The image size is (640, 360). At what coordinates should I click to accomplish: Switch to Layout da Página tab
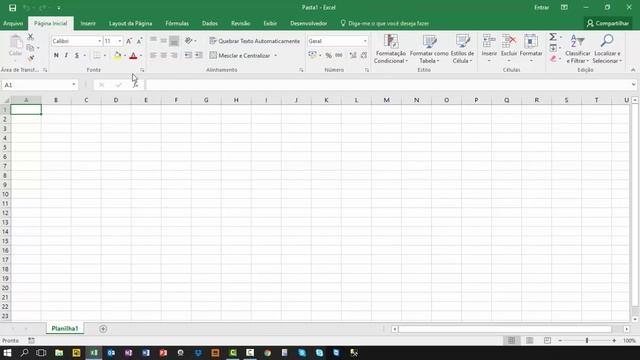[130, 24]
